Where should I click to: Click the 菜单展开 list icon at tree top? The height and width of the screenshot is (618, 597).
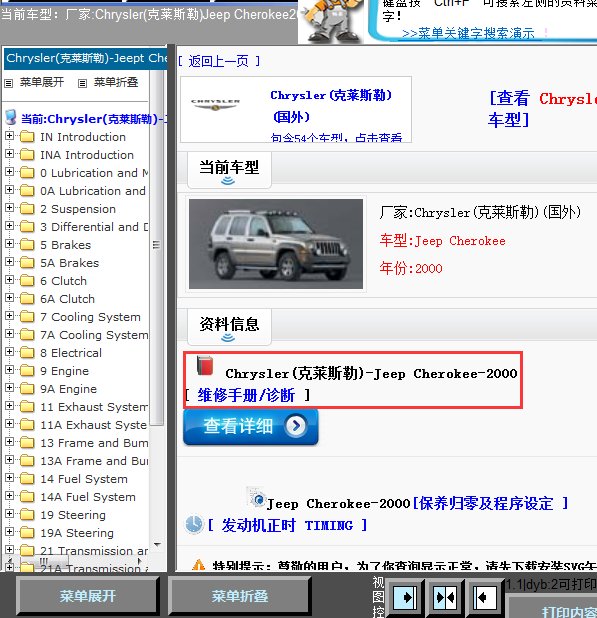click(x=9, y=83)
